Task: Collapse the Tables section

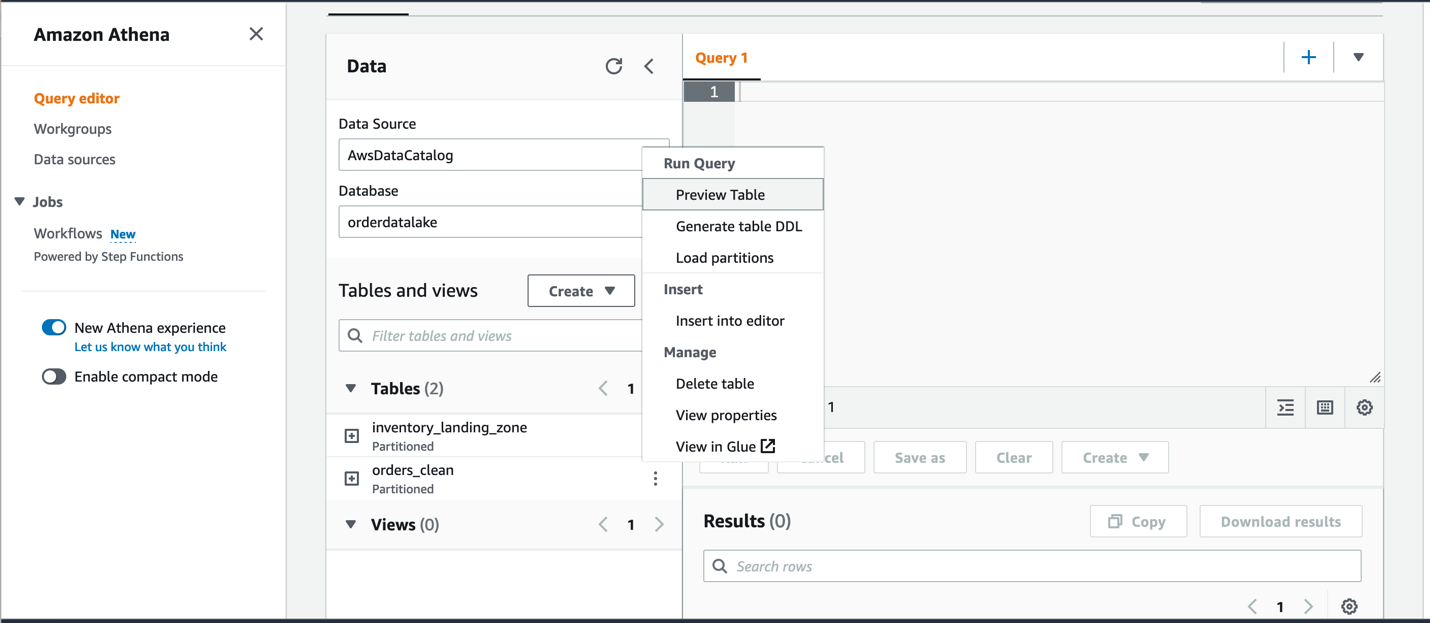Action: 351,388
